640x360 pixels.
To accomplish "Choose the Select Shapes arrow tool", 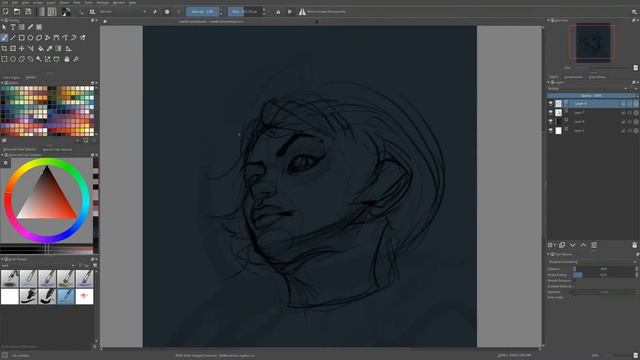I will click(4, 27).
